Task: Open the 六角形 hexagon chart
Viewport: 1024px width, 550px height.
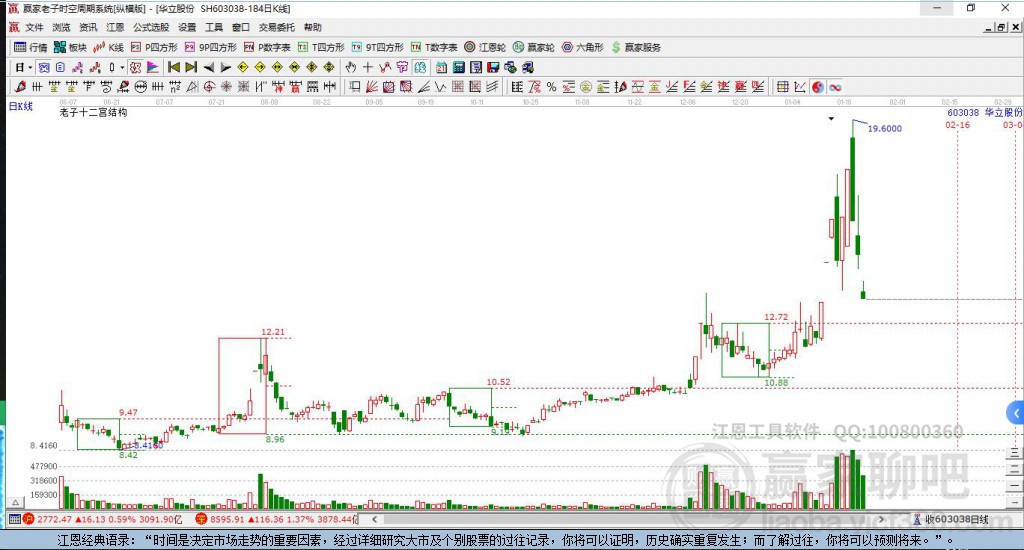Action: pos(583,47)
